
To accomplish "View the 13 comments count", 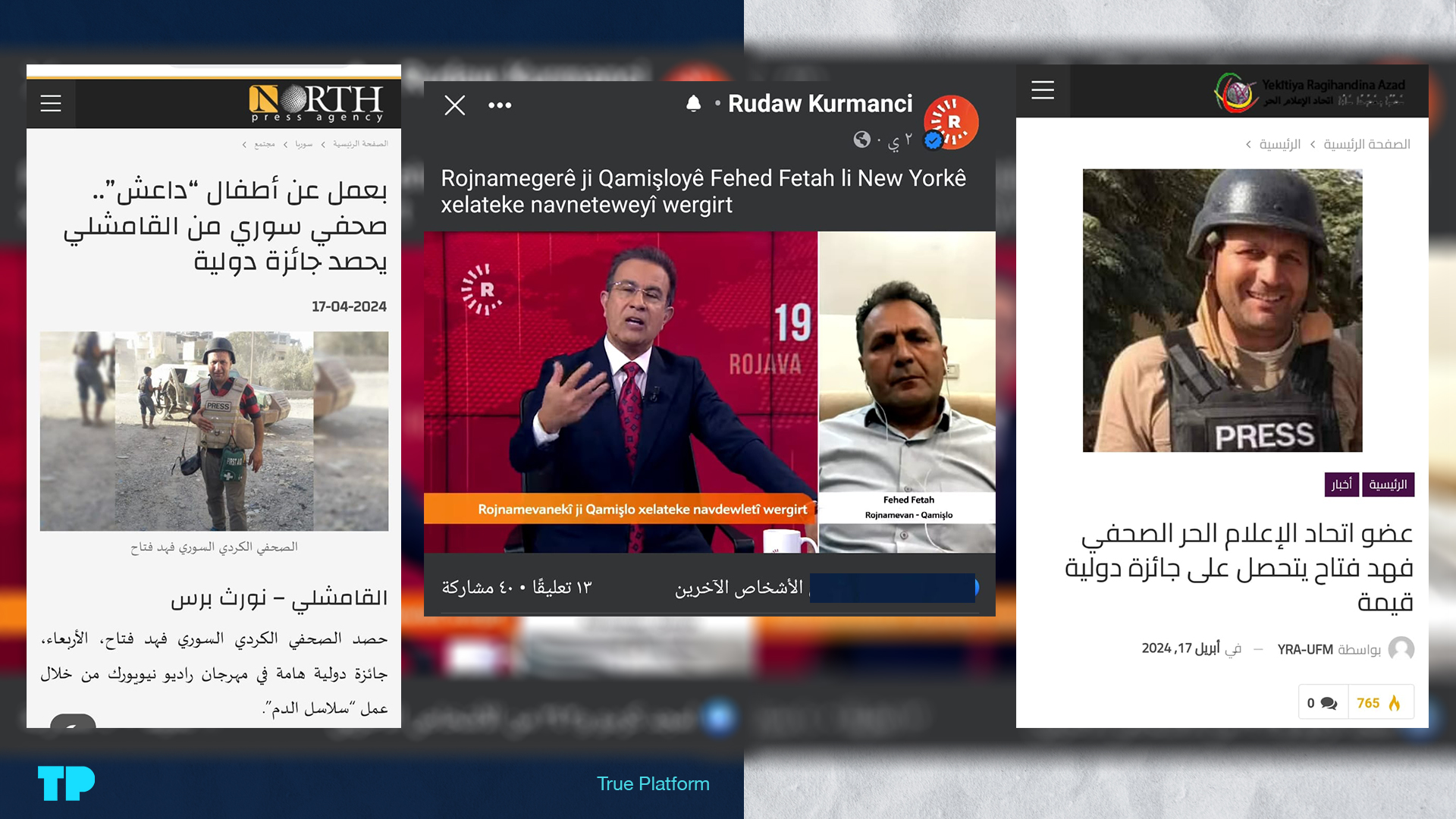I will (x=562, y=588).
